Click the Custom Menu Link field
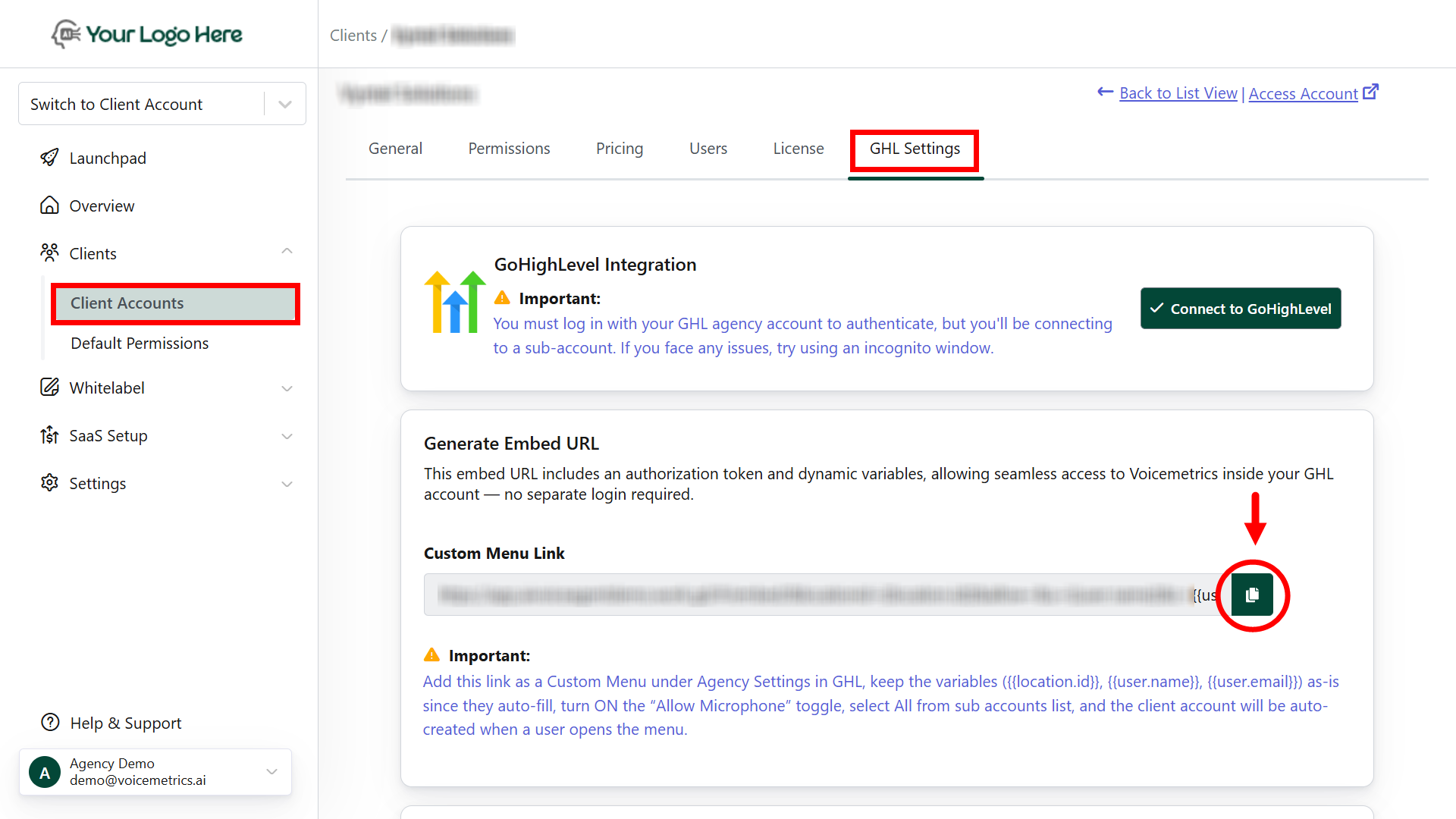 click(819, 595)
